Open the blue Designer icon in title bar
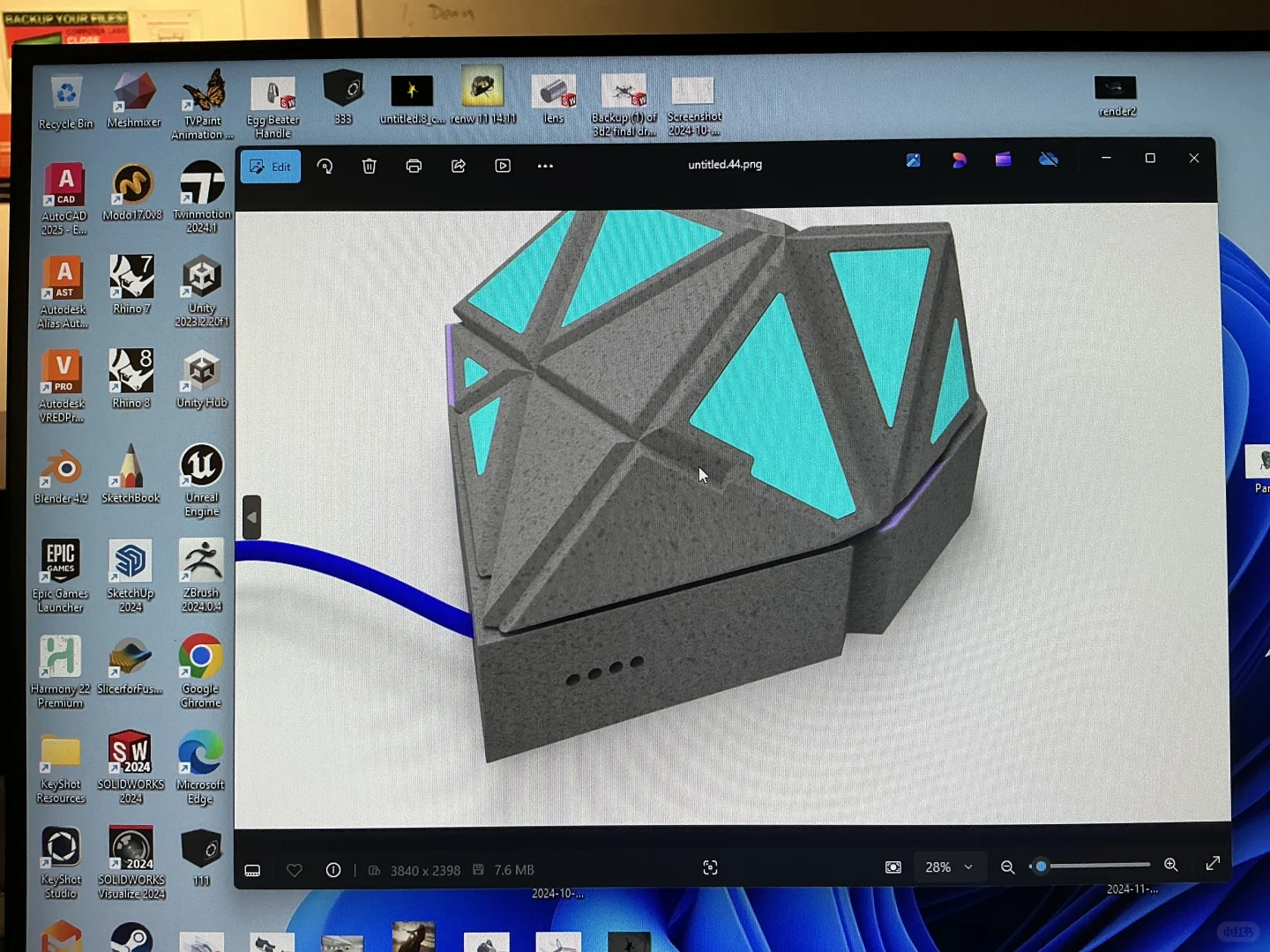 point(914,160)
